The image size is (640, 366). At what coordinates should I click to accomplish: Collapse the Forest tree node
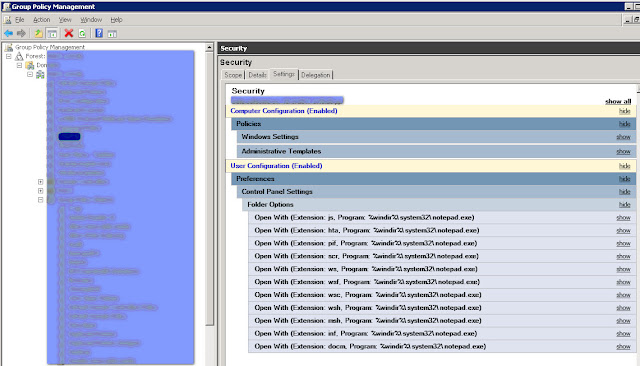click(x=9, y=56)
